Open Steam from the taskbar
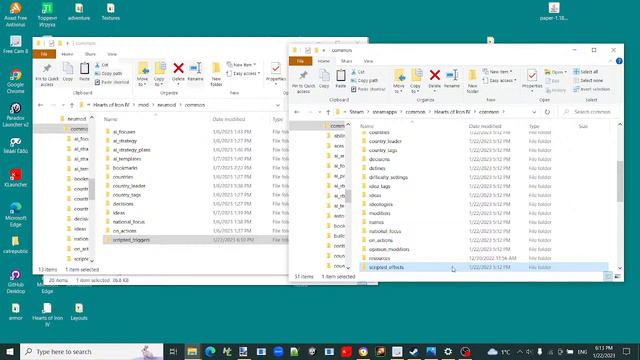 pos(414,351)
